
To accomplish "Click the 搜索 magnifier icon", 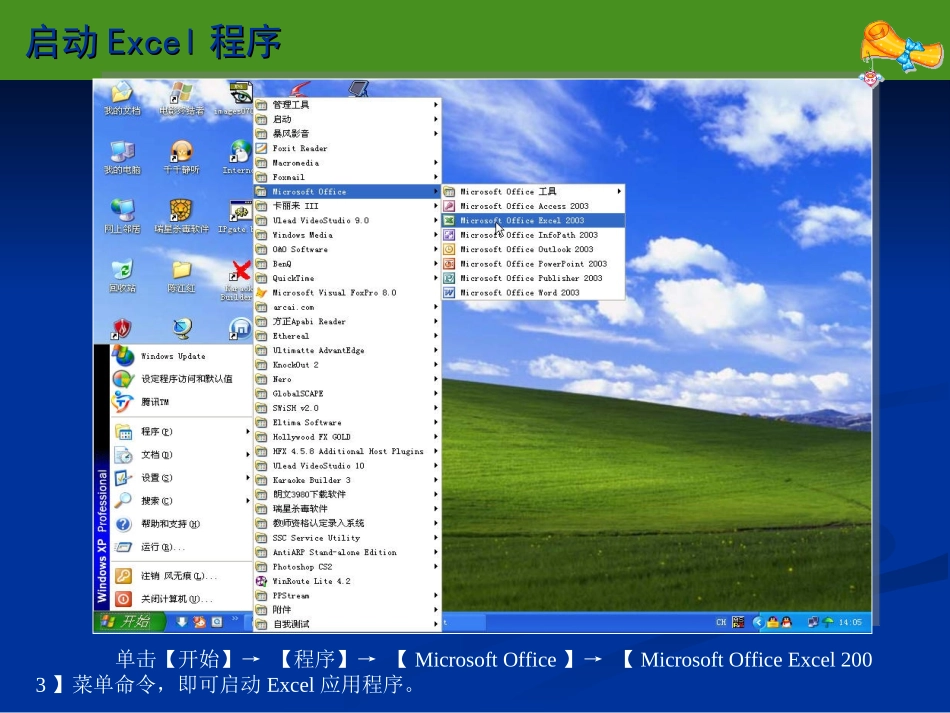I will coord(123,500).
